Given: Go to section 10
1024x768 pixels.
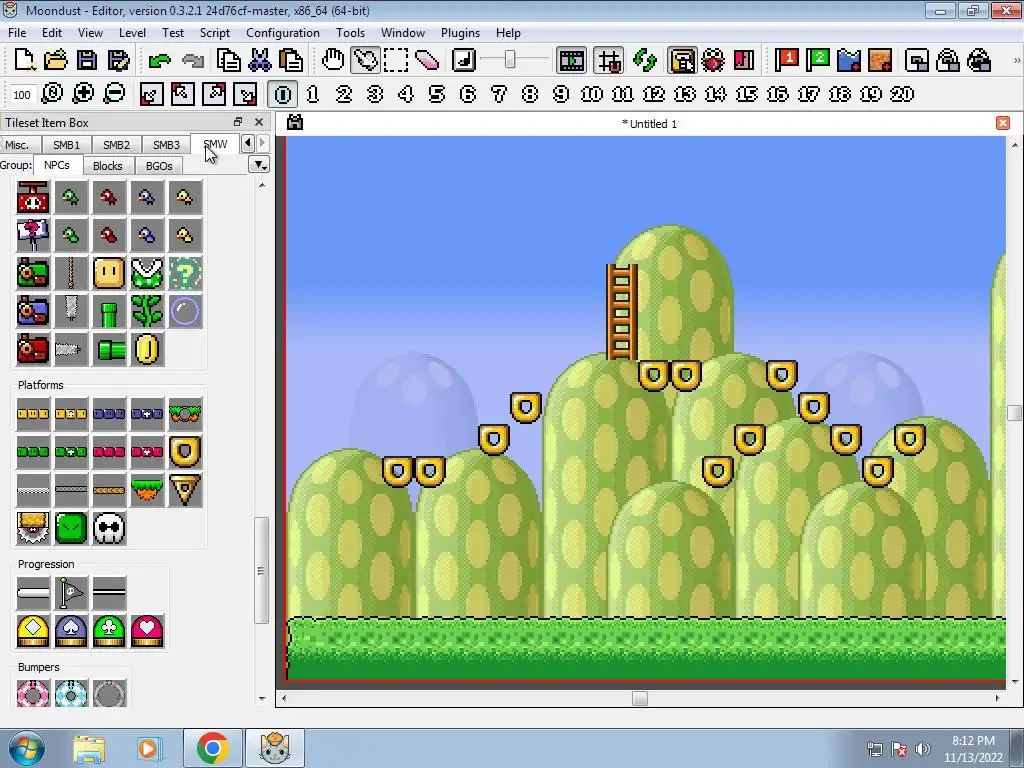Looking at the screenshot, I should (592, 94).
